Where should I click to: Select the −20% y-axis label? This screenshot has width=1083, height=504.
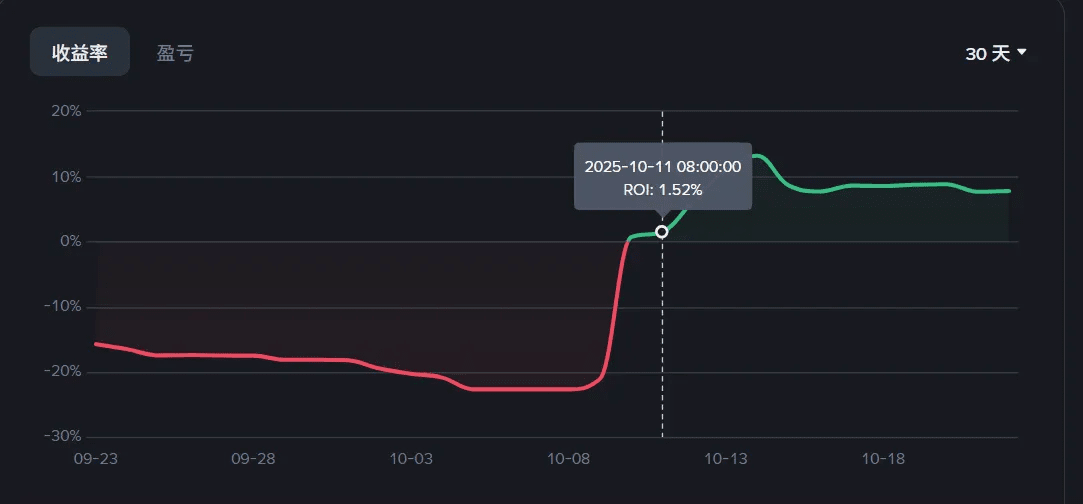click(62, 372)
